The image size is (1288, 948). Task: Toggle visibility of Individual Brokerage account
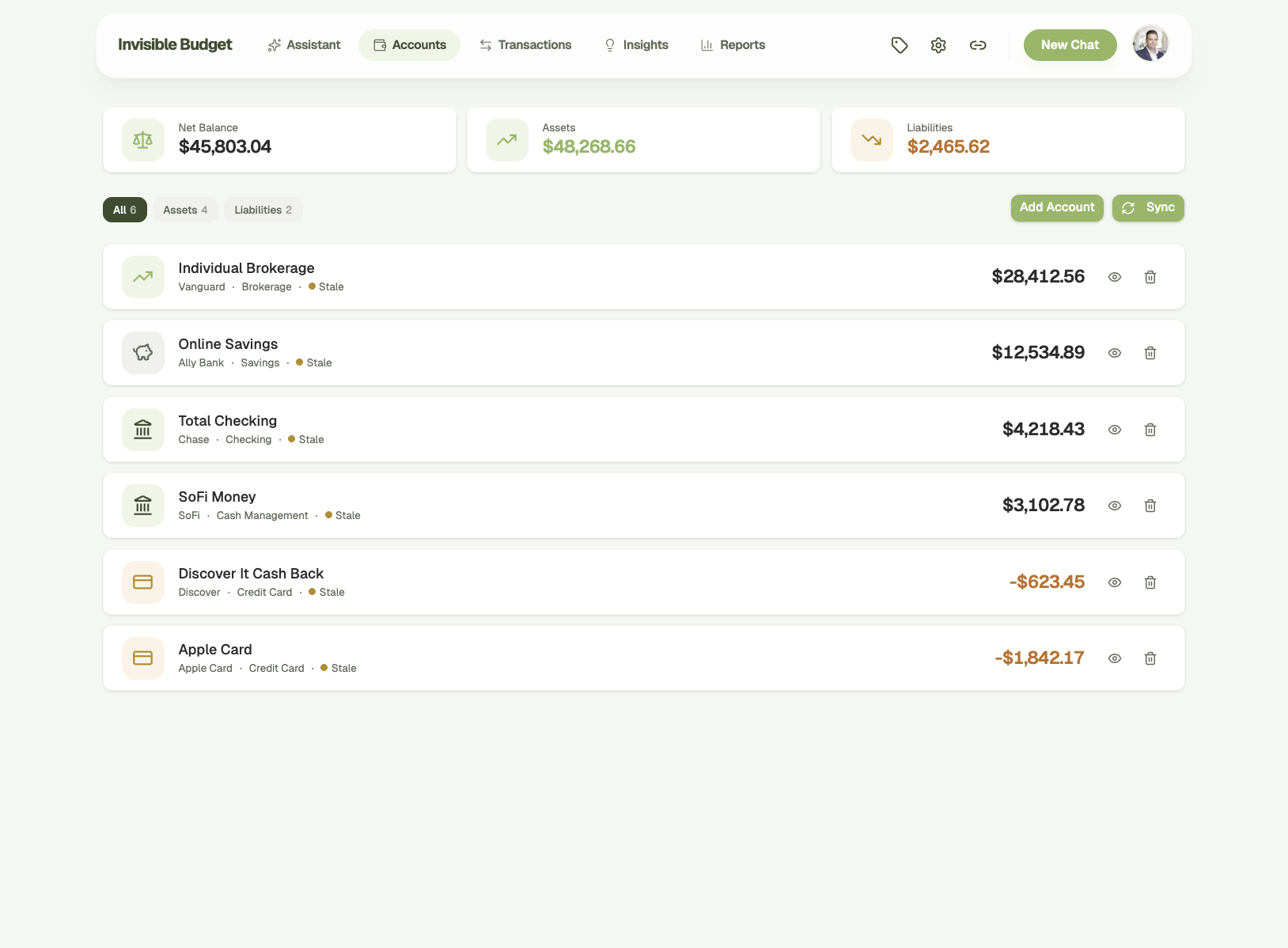pos(1115,277)
